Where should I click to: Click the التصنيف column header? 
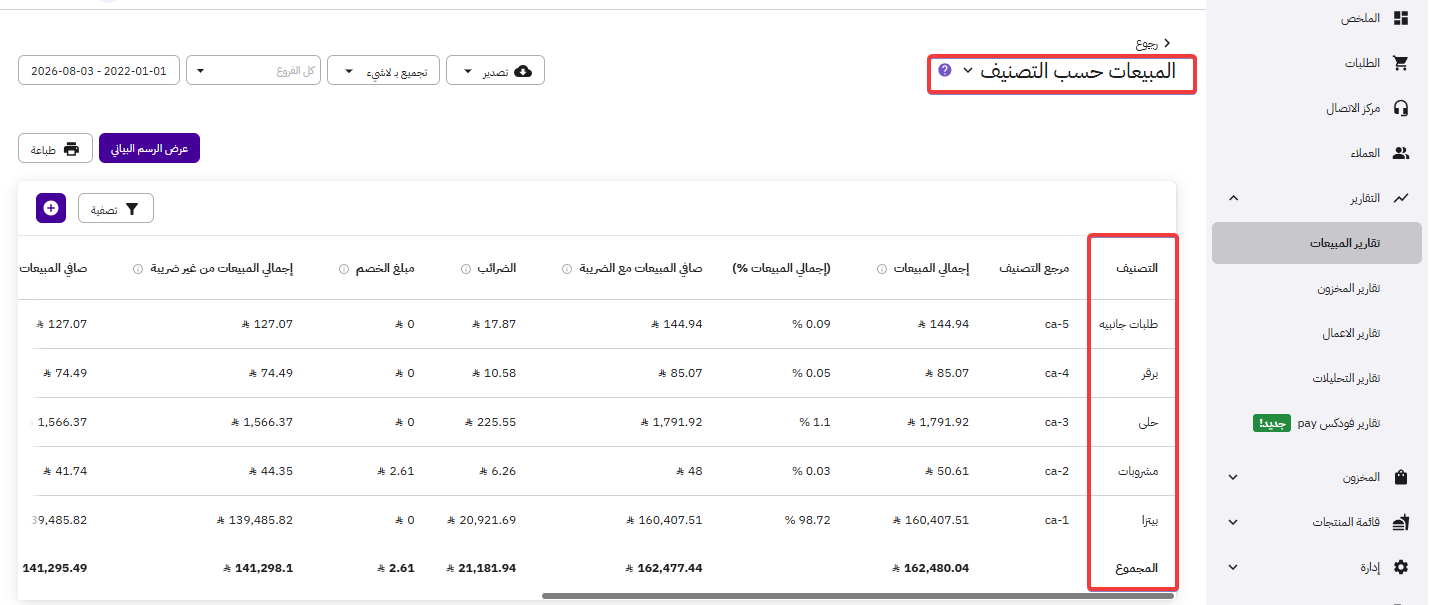click(1137, 268)
